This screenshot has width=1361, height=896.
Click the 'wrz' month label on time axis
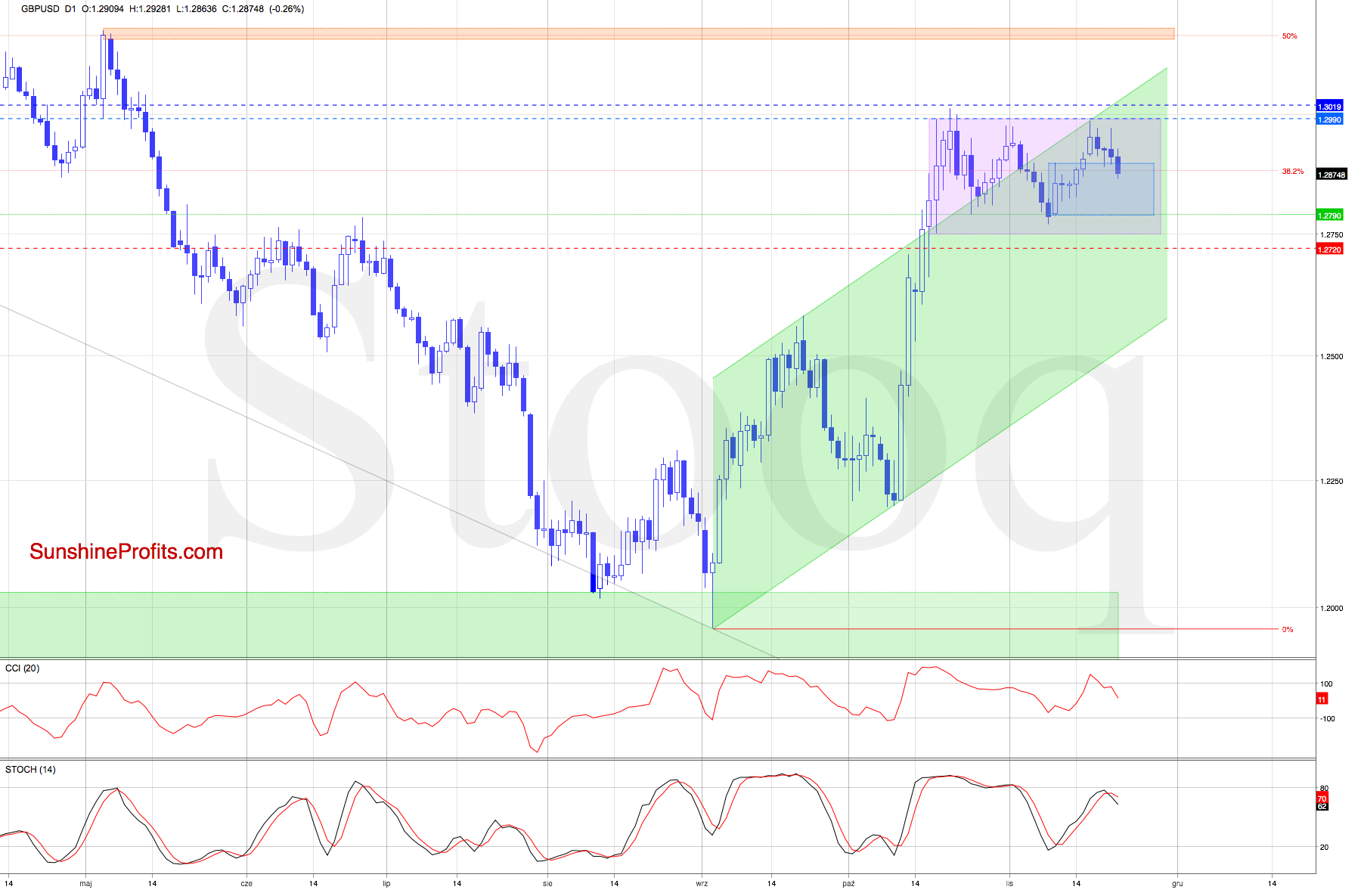click(702, 884)
